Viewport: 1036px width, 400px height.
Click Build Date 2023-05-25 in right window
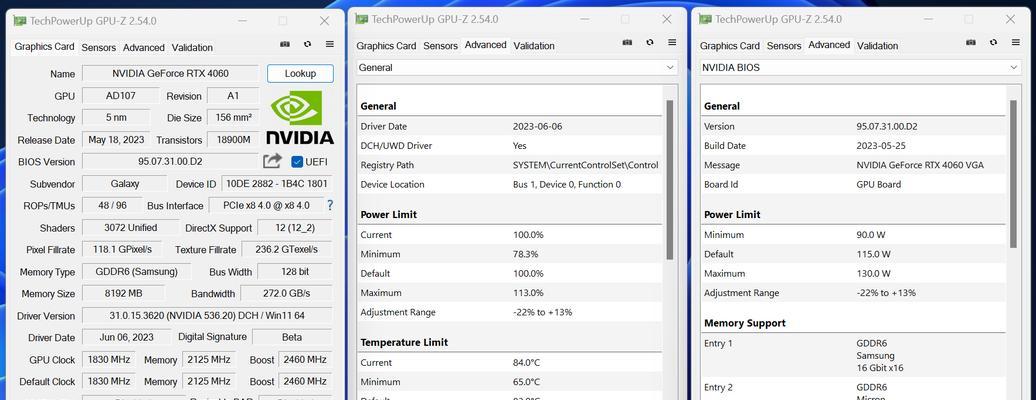pos(881,145)
